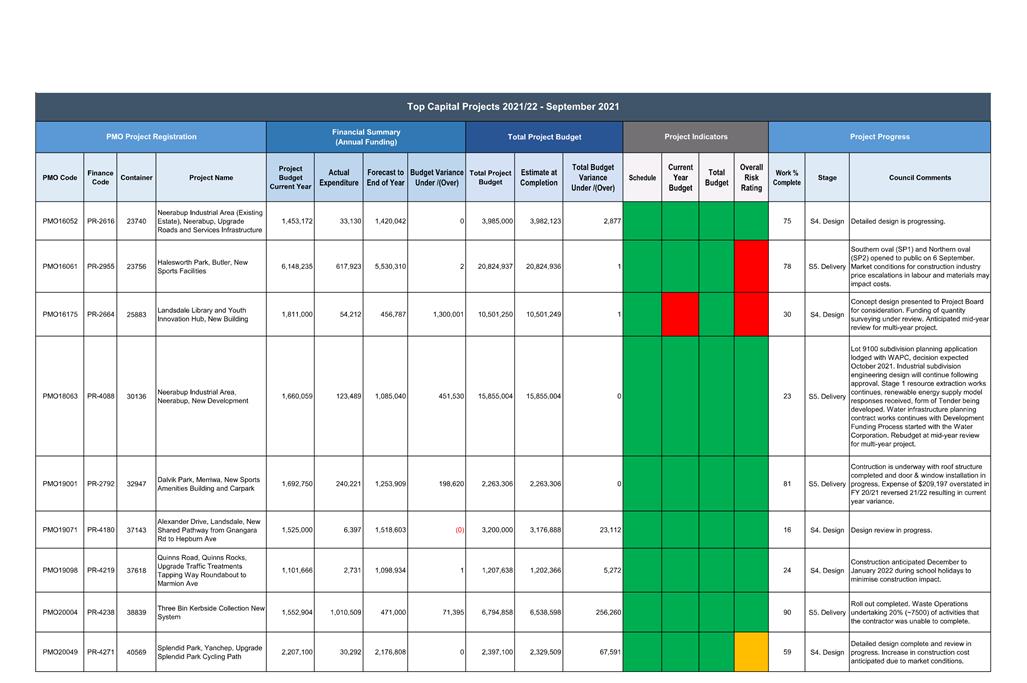Select finance code 'PR-2955'
The width and height of the screenshot is (1027, 683).
coord(100,267)
